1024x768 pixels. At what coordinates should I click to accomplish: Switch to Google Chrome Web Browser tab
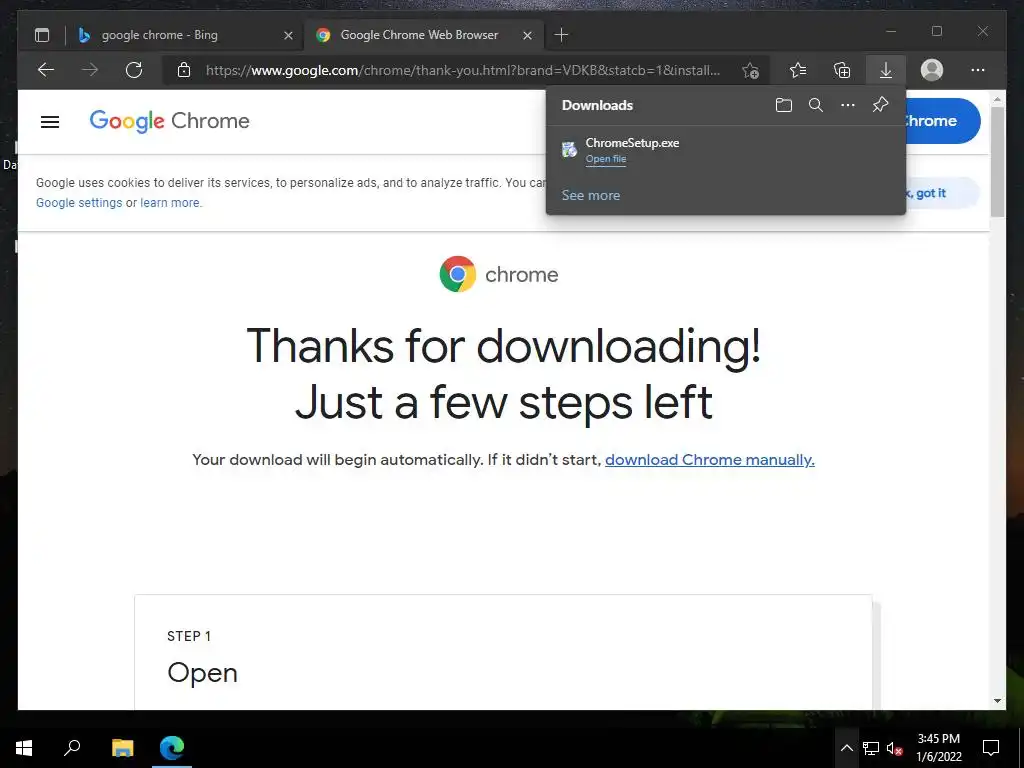click(423, 35)
